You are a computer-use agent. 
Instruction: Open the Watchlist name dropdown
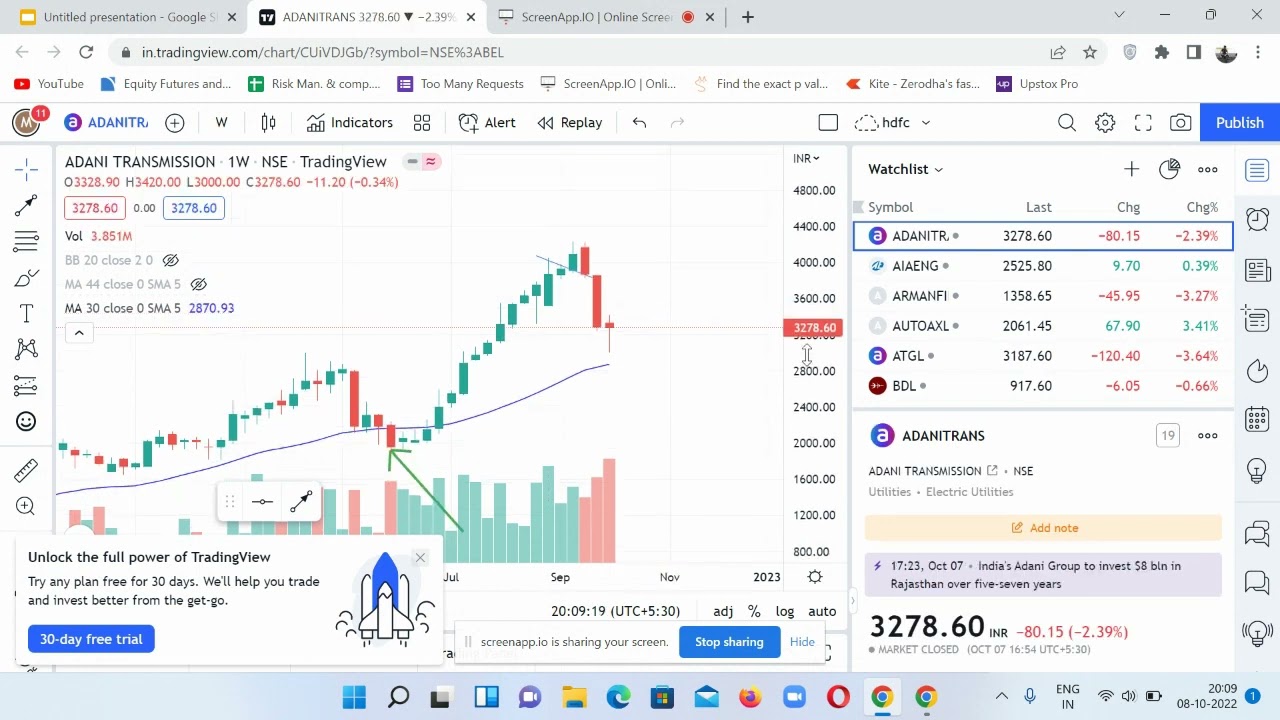905,169
